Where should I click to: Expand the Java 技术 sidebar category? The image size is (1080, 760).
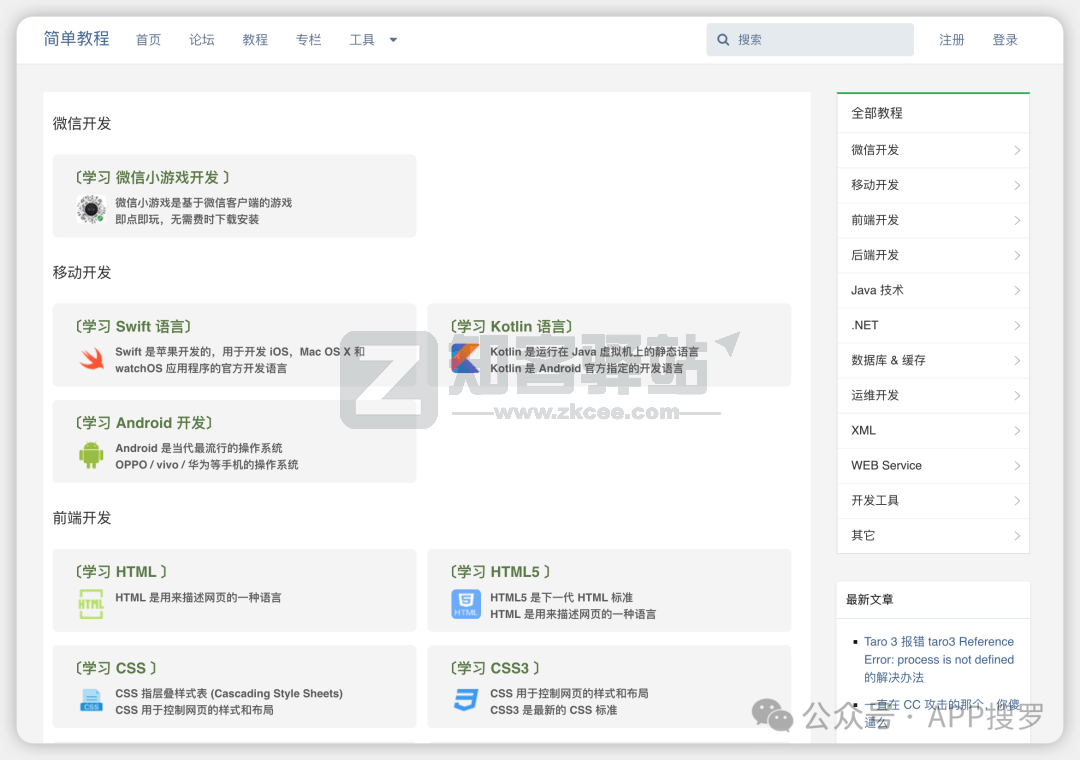click(932, 290)
